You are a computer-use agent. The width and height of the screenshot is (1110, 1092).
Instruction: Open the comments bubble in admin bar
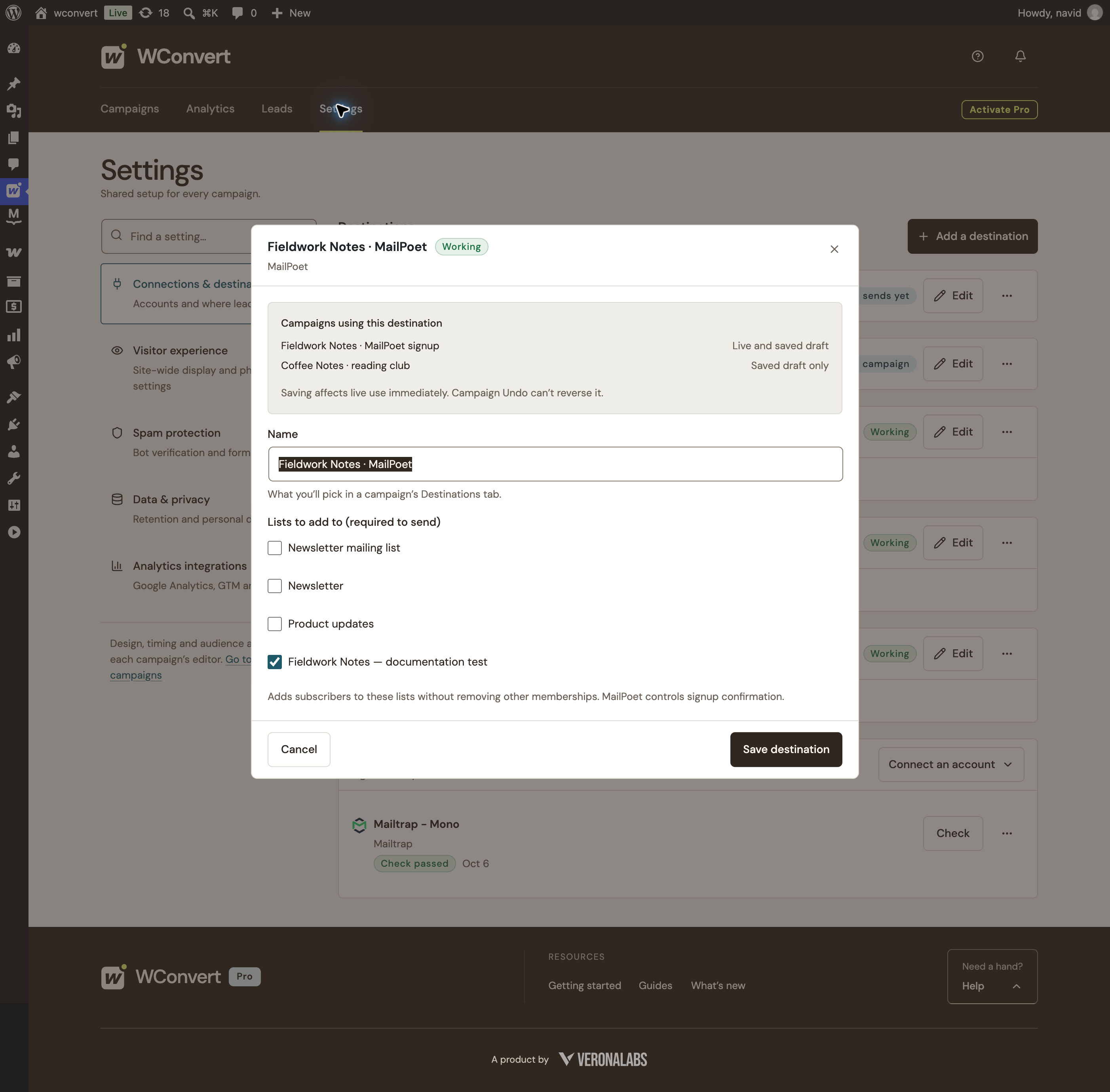pos(244,13)
